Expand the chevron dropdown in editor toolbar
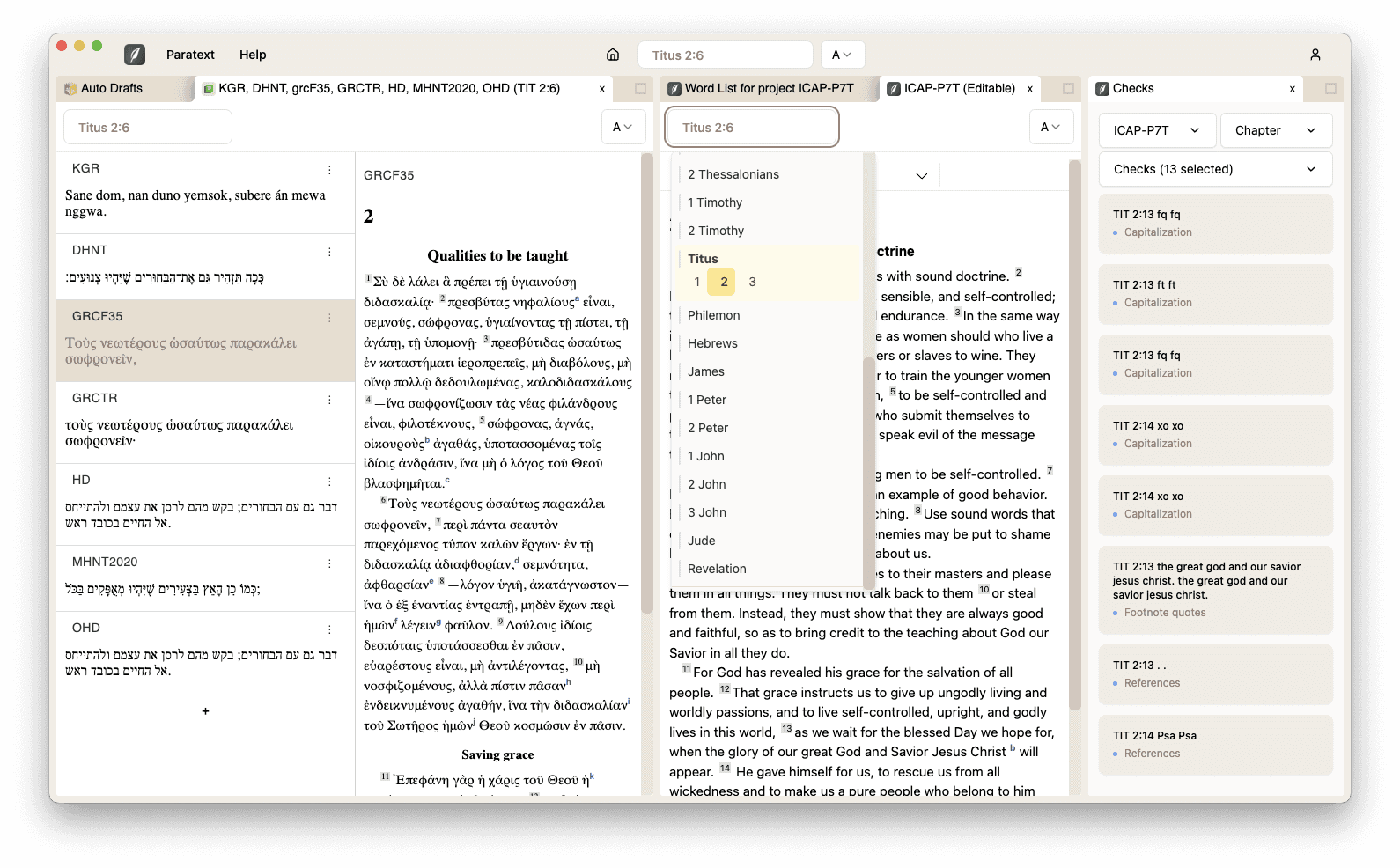The height and width of the screenshot is (868, 1400). tap(922, 176)
